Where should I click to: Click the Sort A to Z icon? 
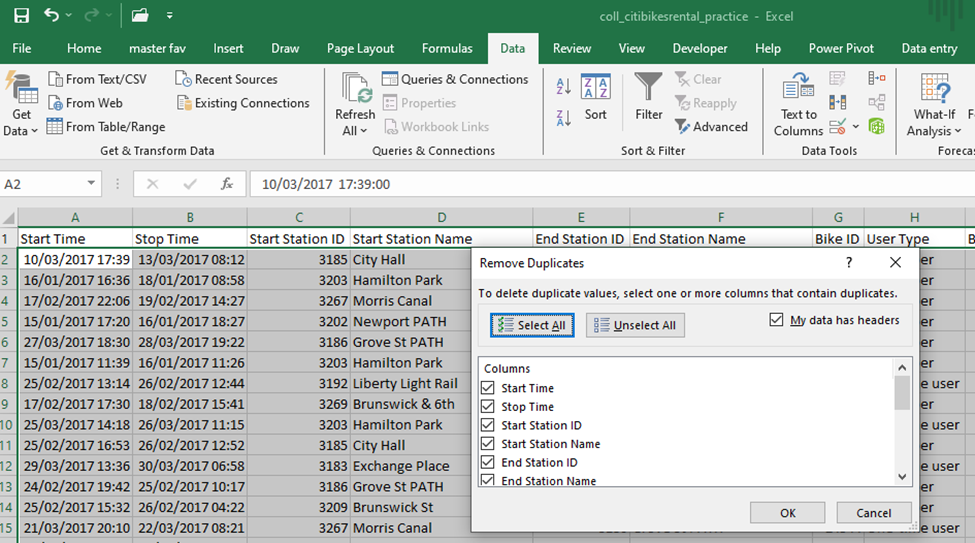[563, 87]
